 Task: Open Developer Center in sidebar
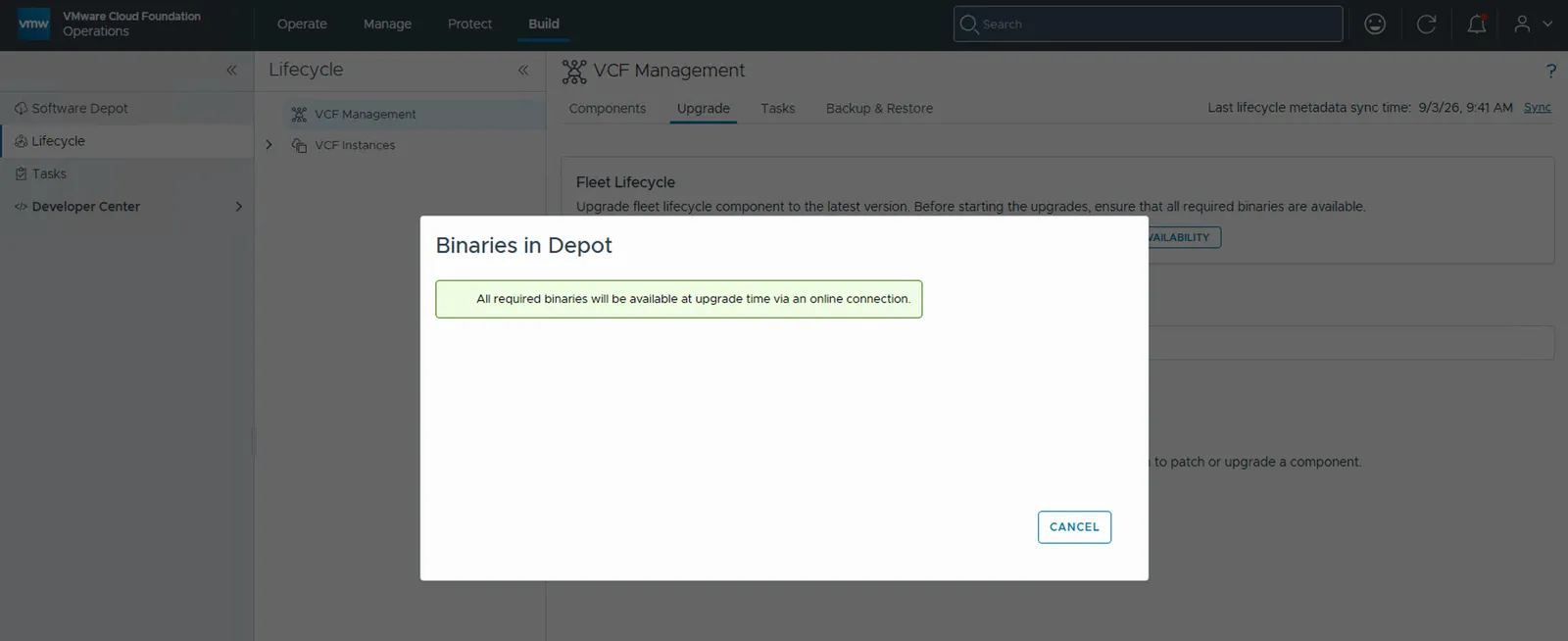click(86, 207)
